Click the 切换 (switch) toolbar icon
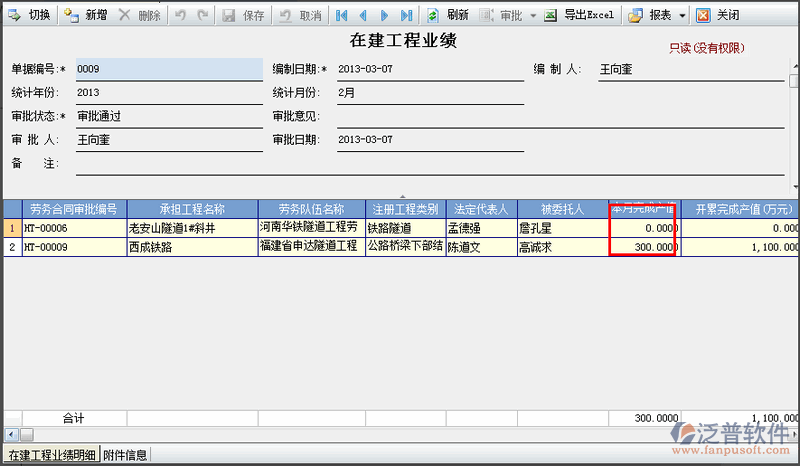The width and height of the screenshot is (800, 466). point(15,15)
